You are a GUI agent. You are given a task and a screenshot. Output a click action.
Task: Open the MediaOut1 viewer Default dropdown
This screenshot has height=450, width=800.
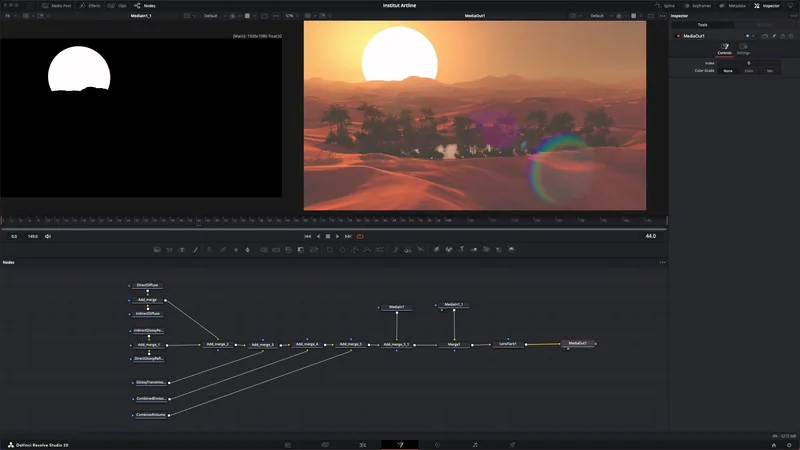tap(599, 16)
